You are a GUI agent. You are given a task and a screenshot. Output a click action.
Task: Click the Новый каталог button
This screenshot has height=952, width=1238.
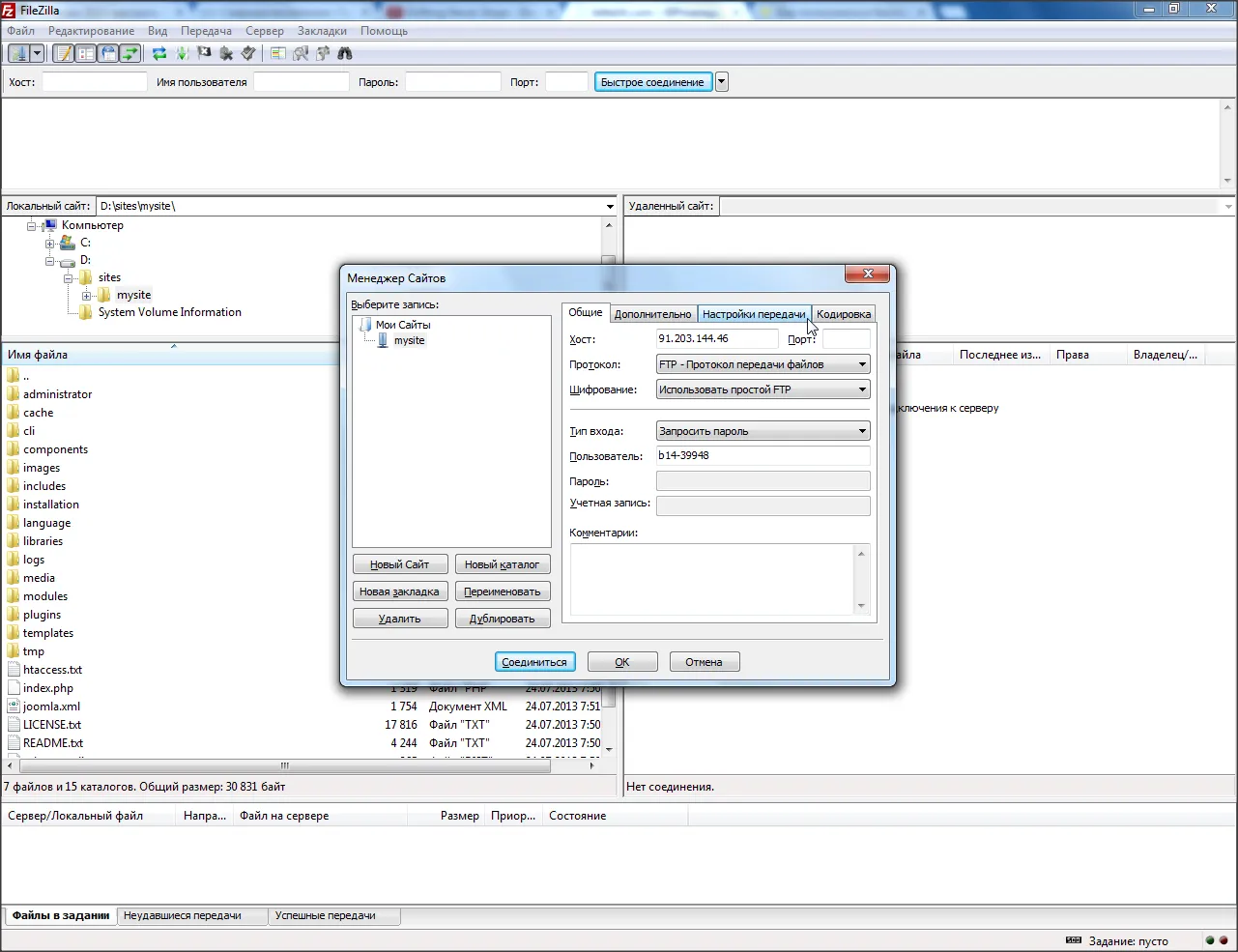tap(503, 564)
